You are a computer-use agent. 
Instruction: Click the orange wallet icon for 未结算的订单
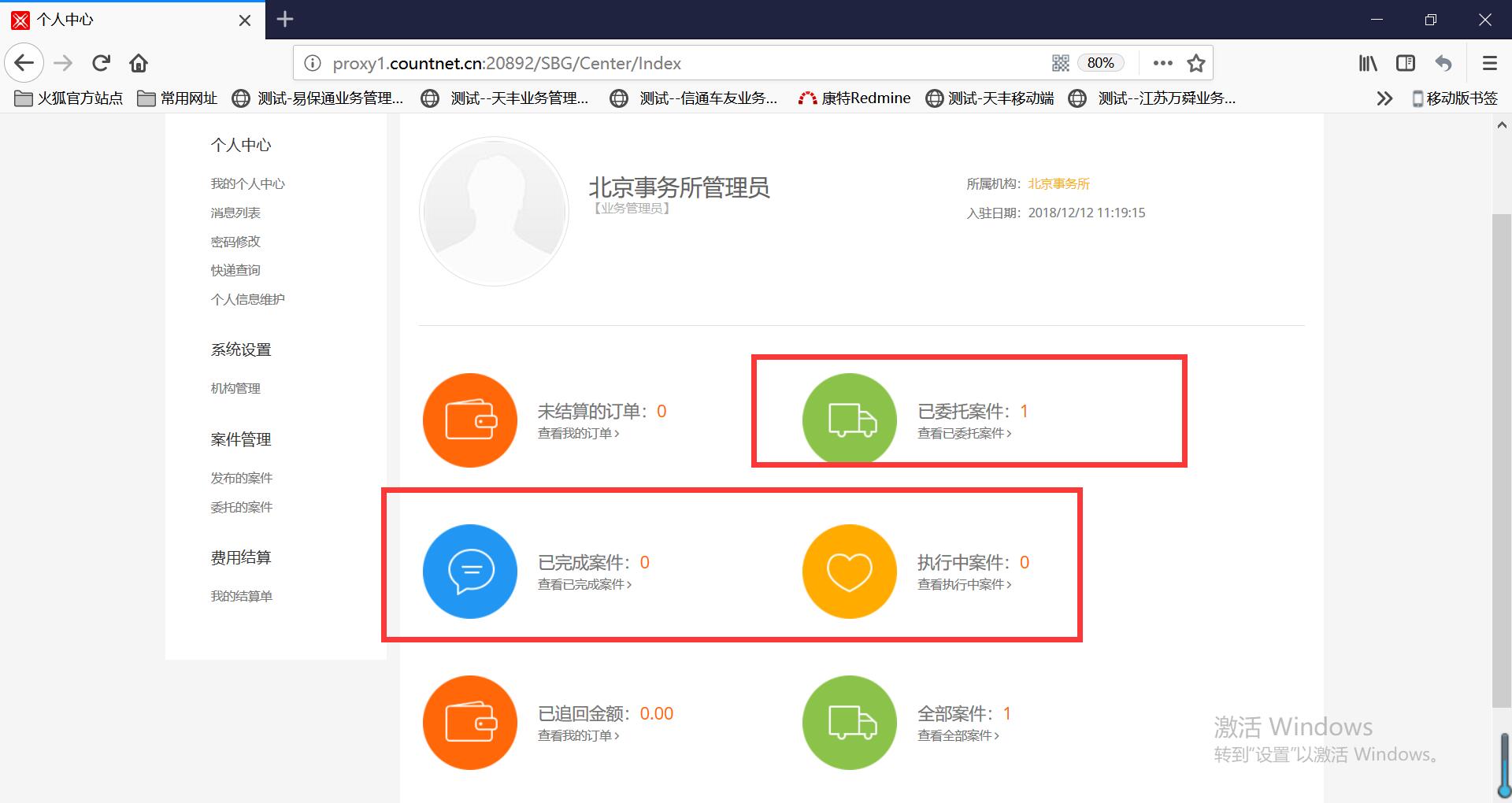(470, 420)
